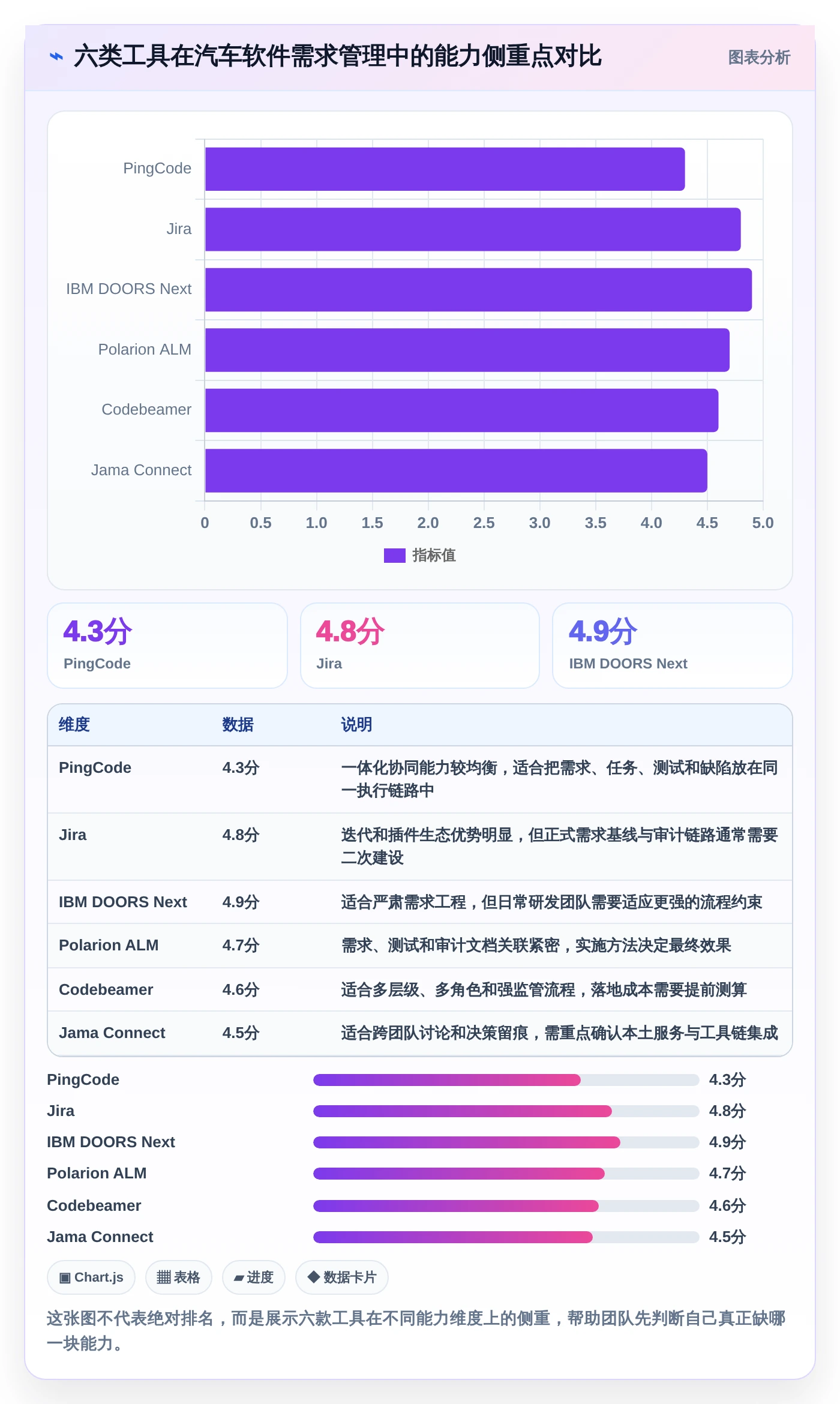Image resolution: width=840 pixels, height=1404 pixels.
Task: Click the Jira table row name
Action: 73,835
